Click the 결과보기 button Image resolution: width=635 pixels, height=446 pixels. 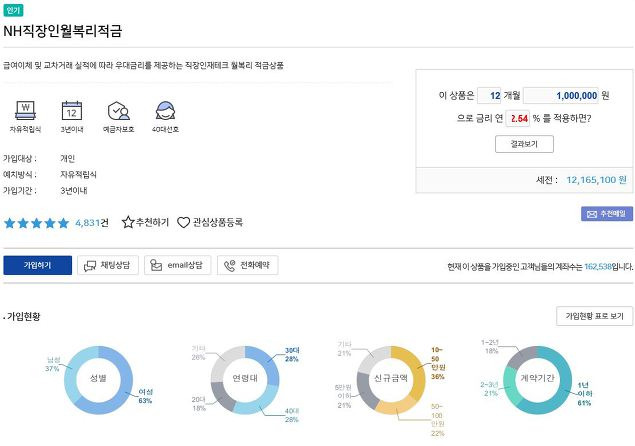(524, 144)
